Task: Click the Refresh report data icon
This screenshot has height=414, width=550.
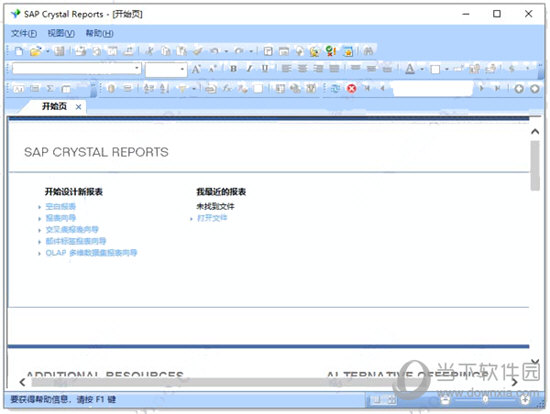Action: [335, 89]
